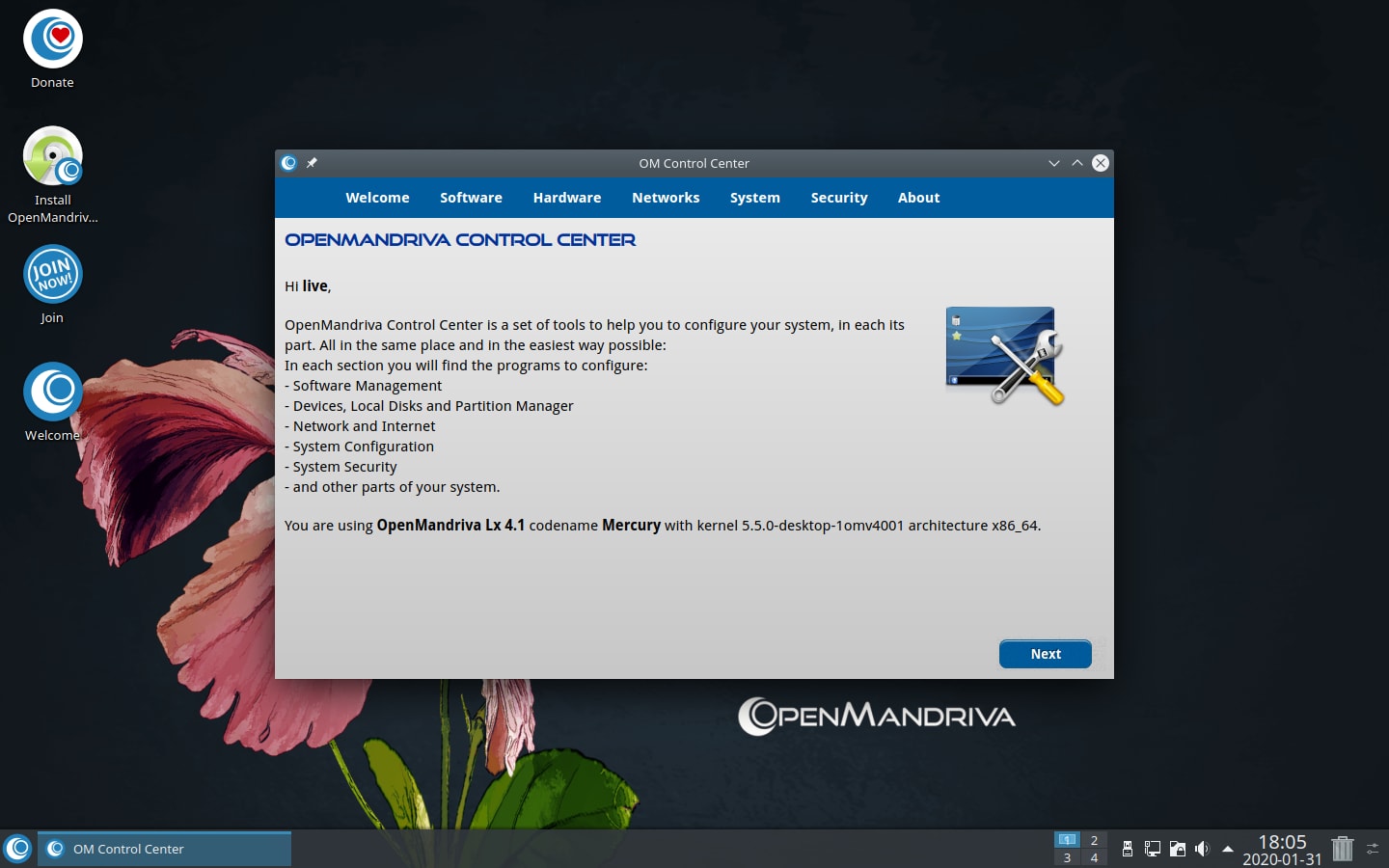Toggle the pin on the window title bar
Viewport: 1389px width, 868px height.
(x=312, y=163)
